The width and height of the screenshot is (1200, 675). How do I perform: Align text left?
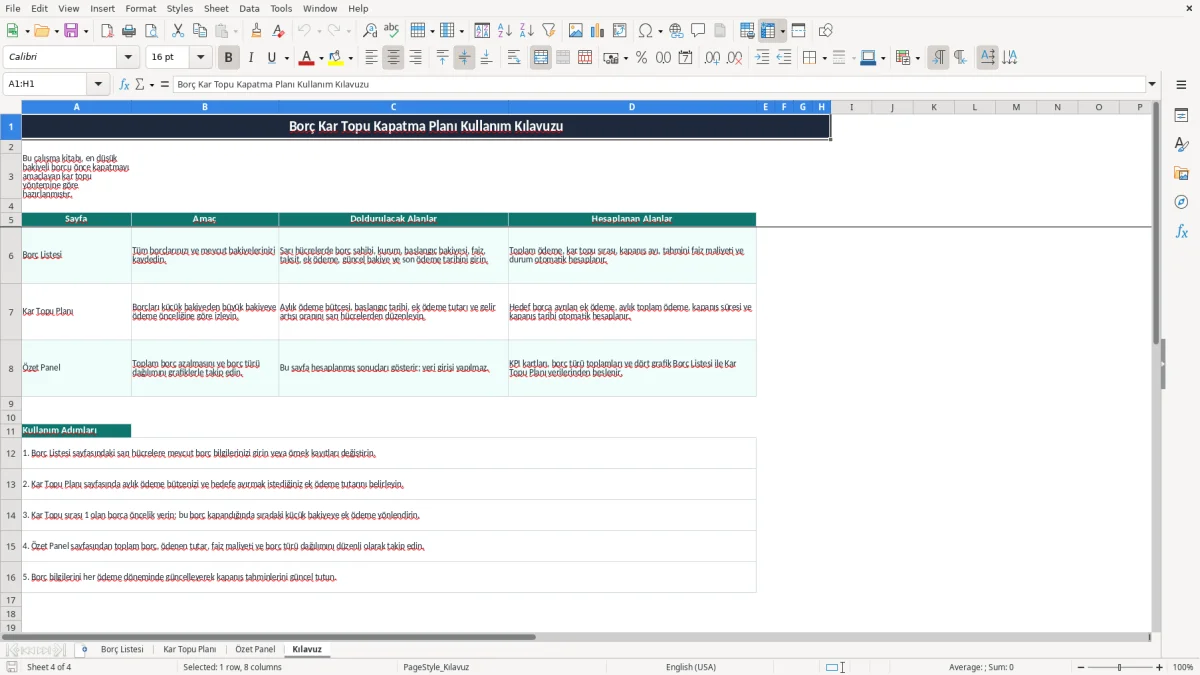(371, 58)
